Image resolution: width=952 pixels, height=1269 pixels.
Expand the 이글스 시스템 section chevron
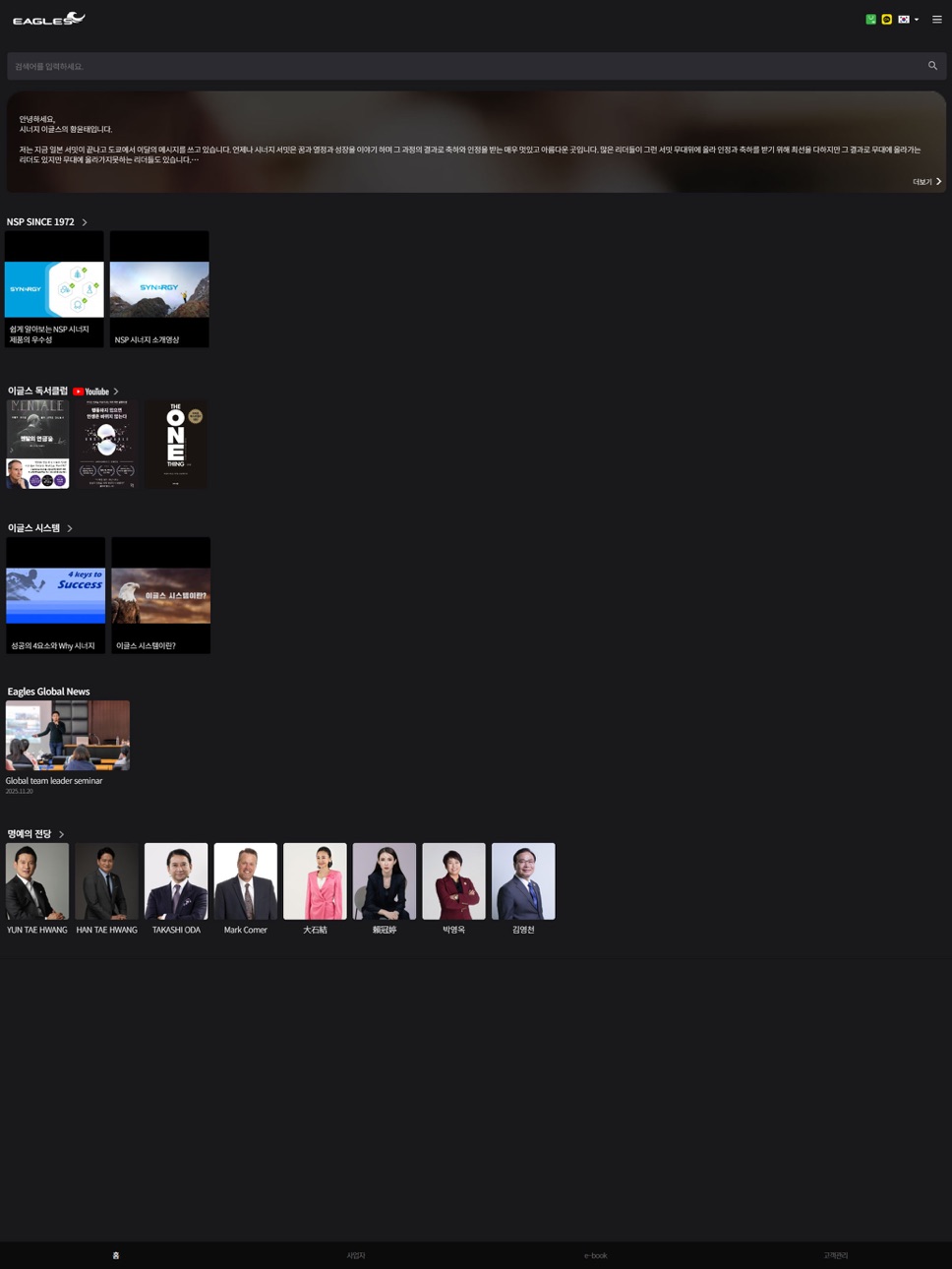70,528
